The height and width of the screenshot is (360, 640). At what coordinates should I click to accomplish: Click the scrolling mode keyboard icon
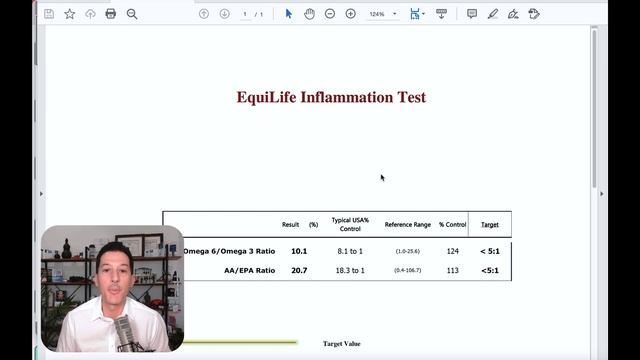[x=441, y=14]
